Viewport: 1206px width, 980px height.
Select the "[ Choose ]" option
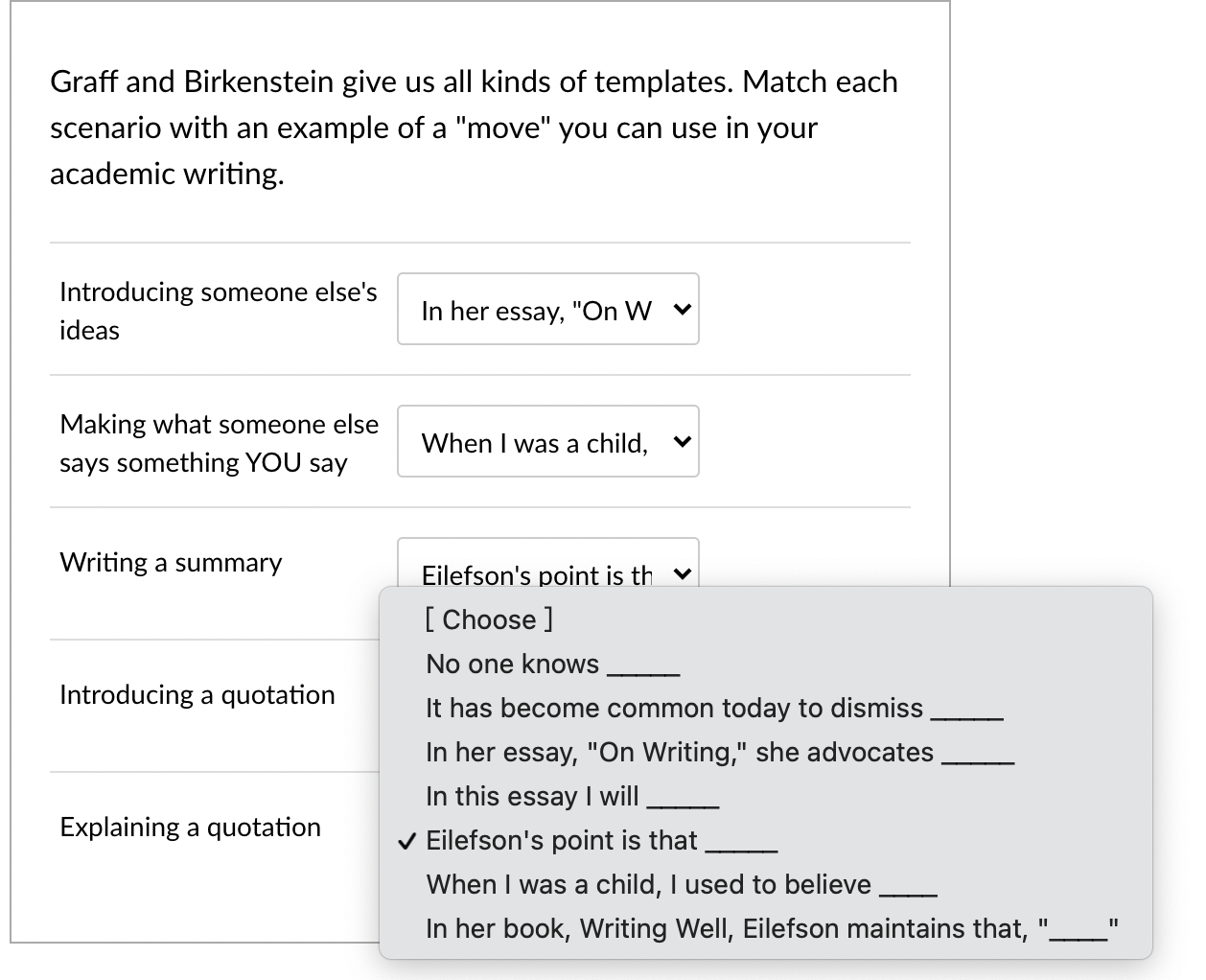coord(487,619)
